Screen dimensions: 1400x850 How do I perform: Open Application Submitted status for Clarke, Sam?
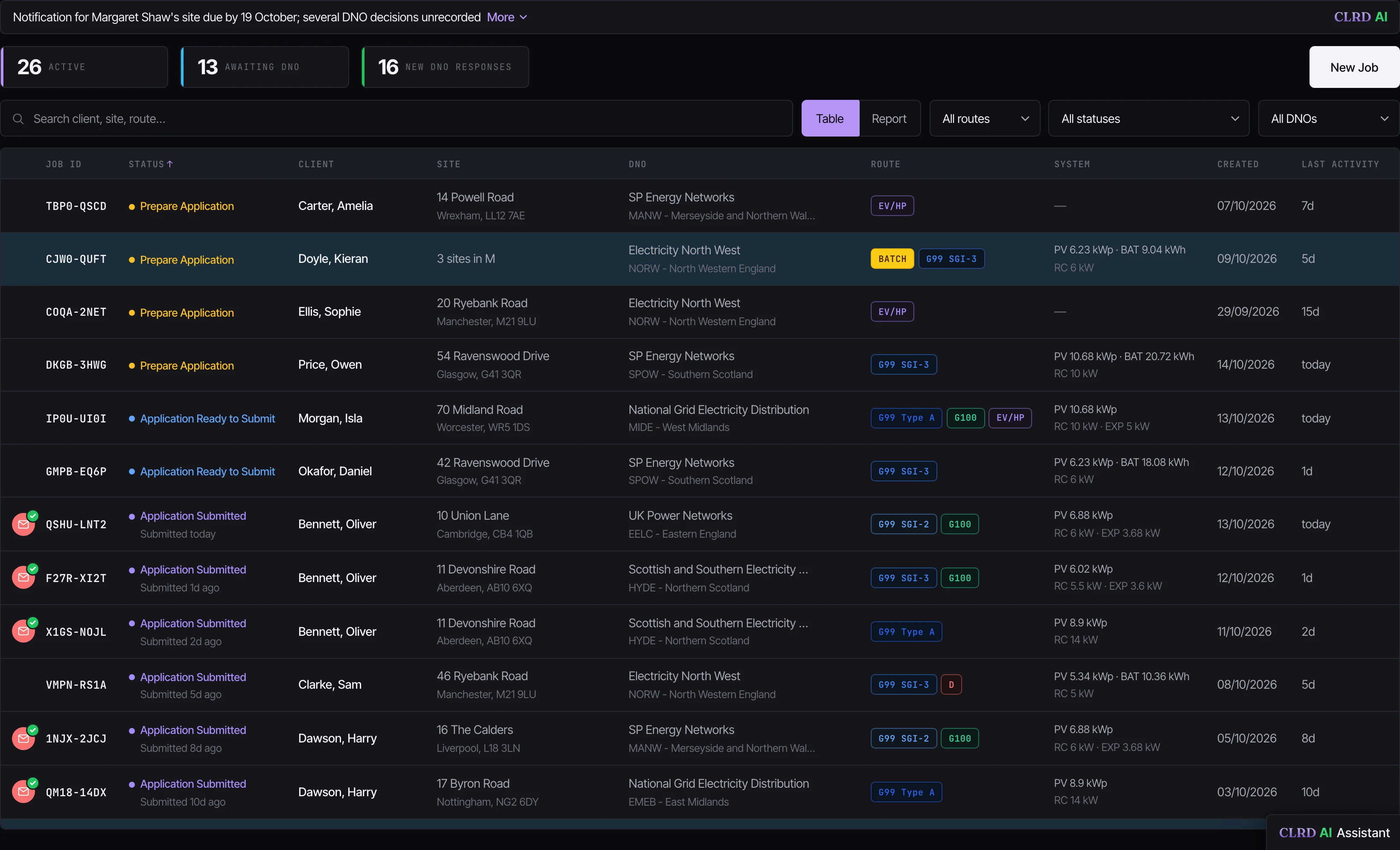pos(192,677)
